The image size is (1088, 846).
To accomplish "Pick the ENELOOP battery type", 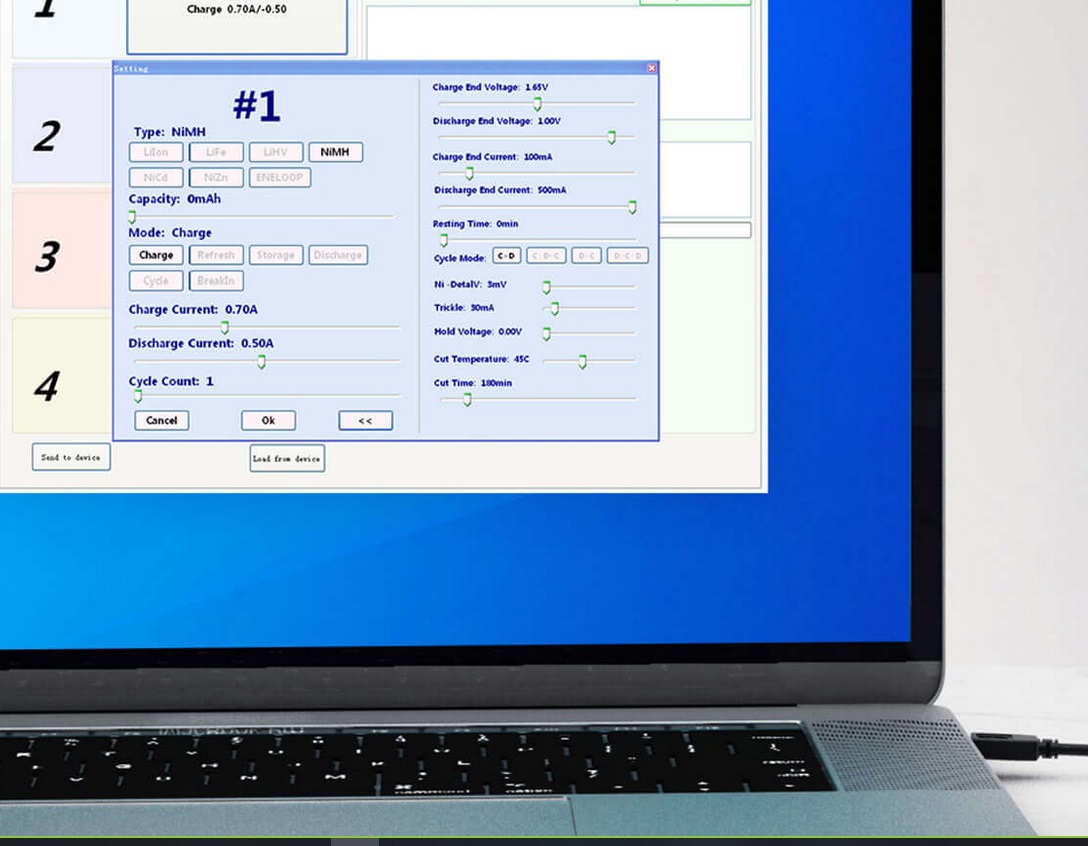I will (280, 178).
